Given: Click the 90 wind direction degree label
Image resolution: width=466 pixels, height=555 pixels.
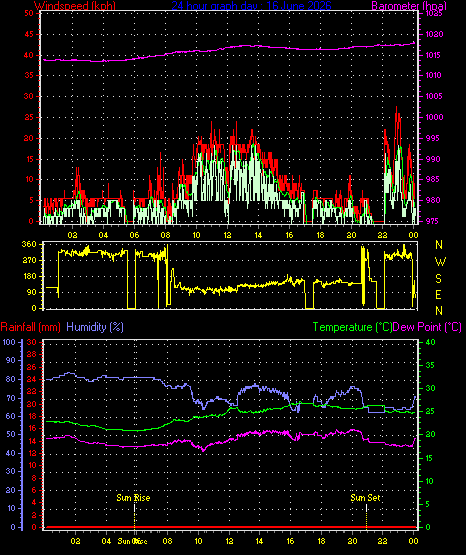Looking at the screenshot, I should click(x=31, y=292).
